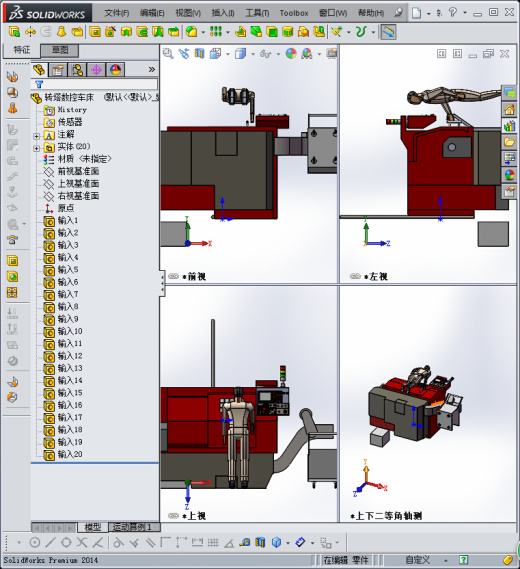Open the 帮助(H) menu
Viewport: 520px width, 569px height.
371,13
